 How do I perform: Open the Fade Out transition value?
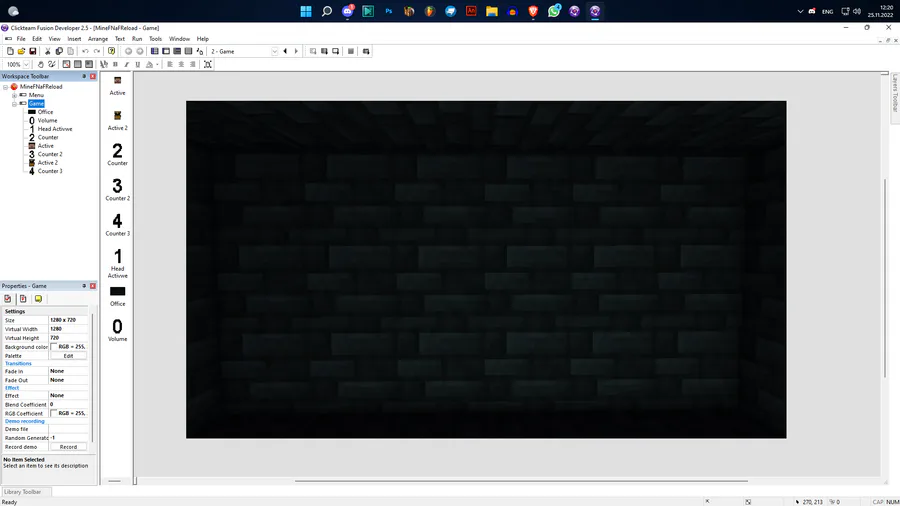click(69, 380)
